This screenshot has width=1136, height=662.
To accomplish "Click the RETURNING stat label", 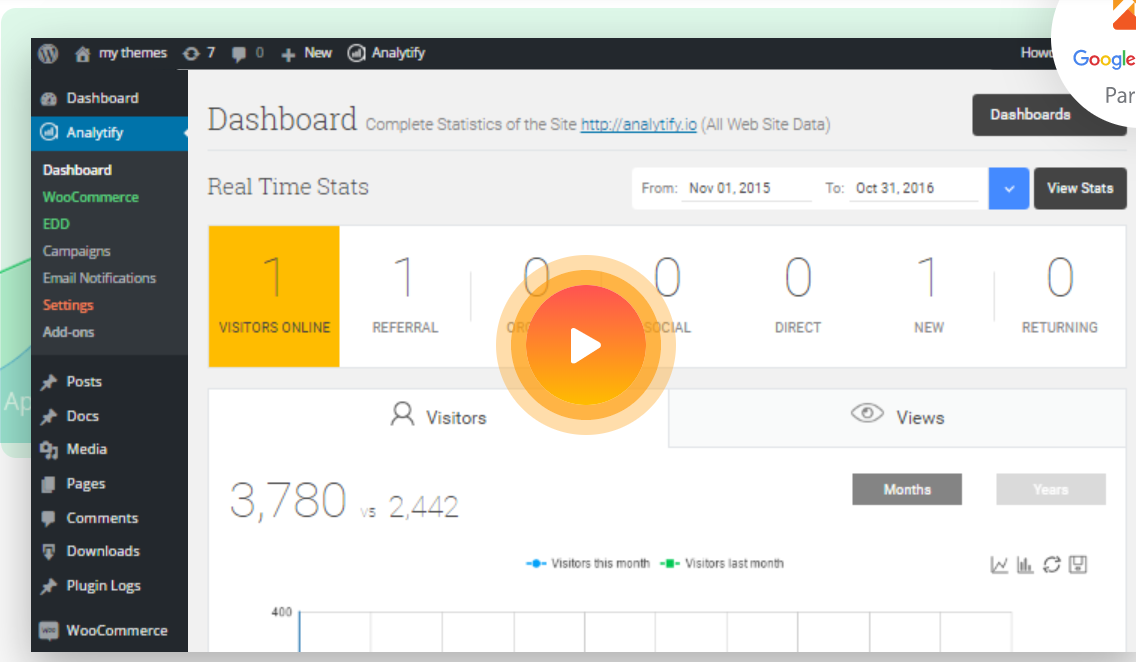I will coord(1059,327).
